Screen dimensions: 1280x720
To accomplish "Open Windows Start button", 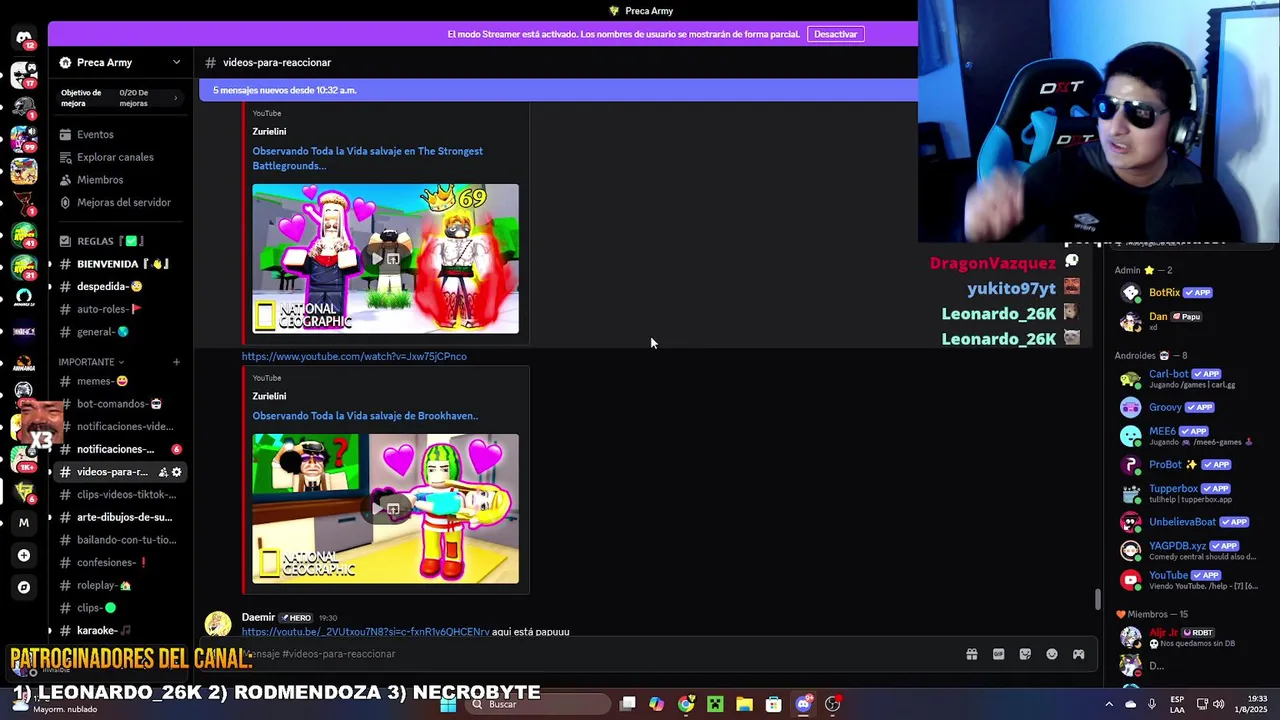I will coord(448,704).
